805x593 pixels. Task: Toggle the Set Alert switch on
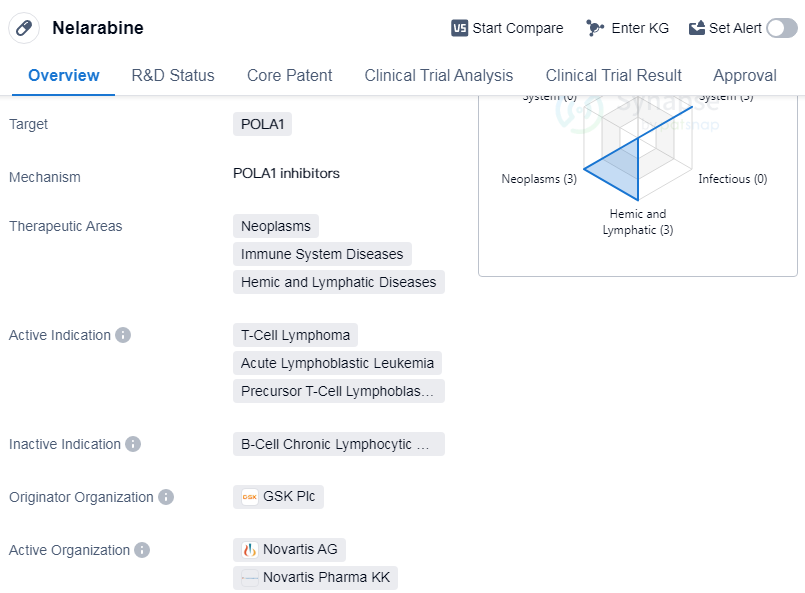(x=781, y=28)
